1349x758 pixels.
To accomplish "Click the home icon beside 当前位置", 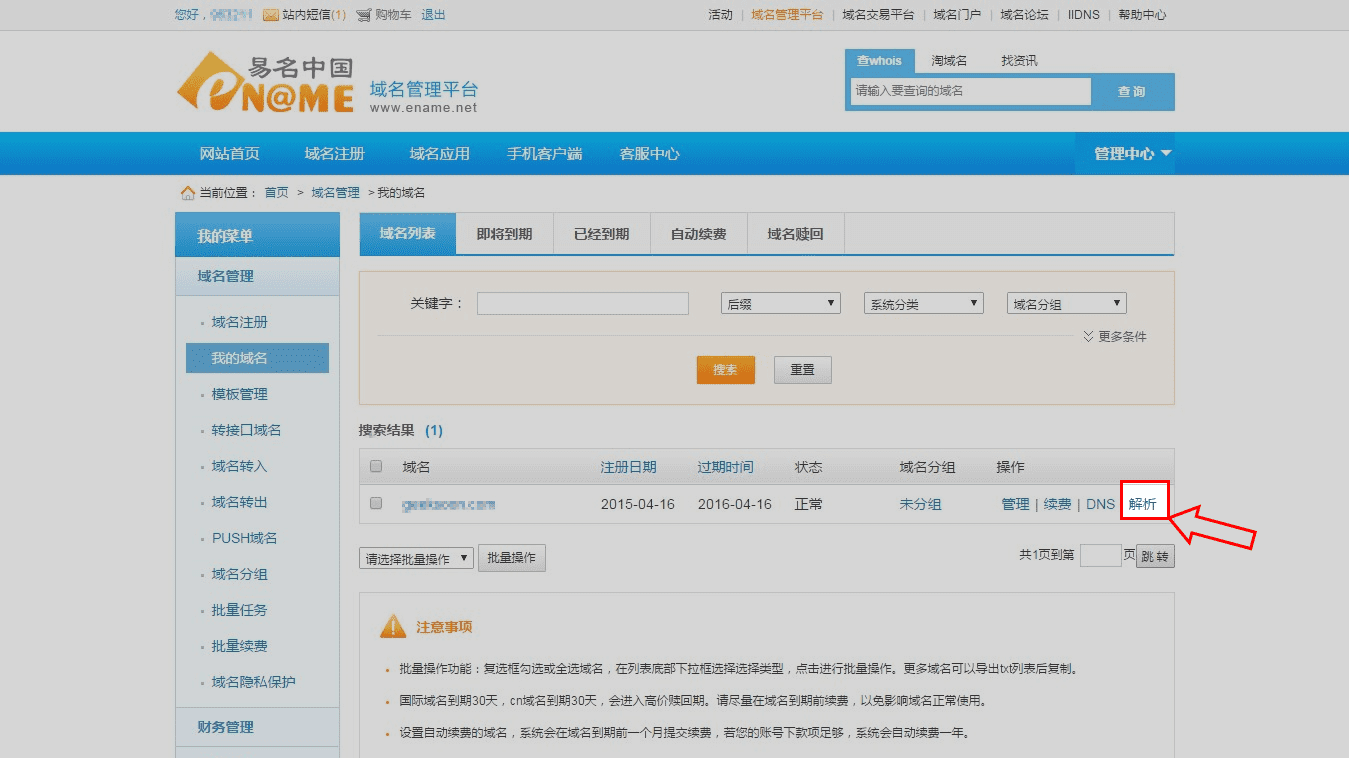I will coord(187,192).
